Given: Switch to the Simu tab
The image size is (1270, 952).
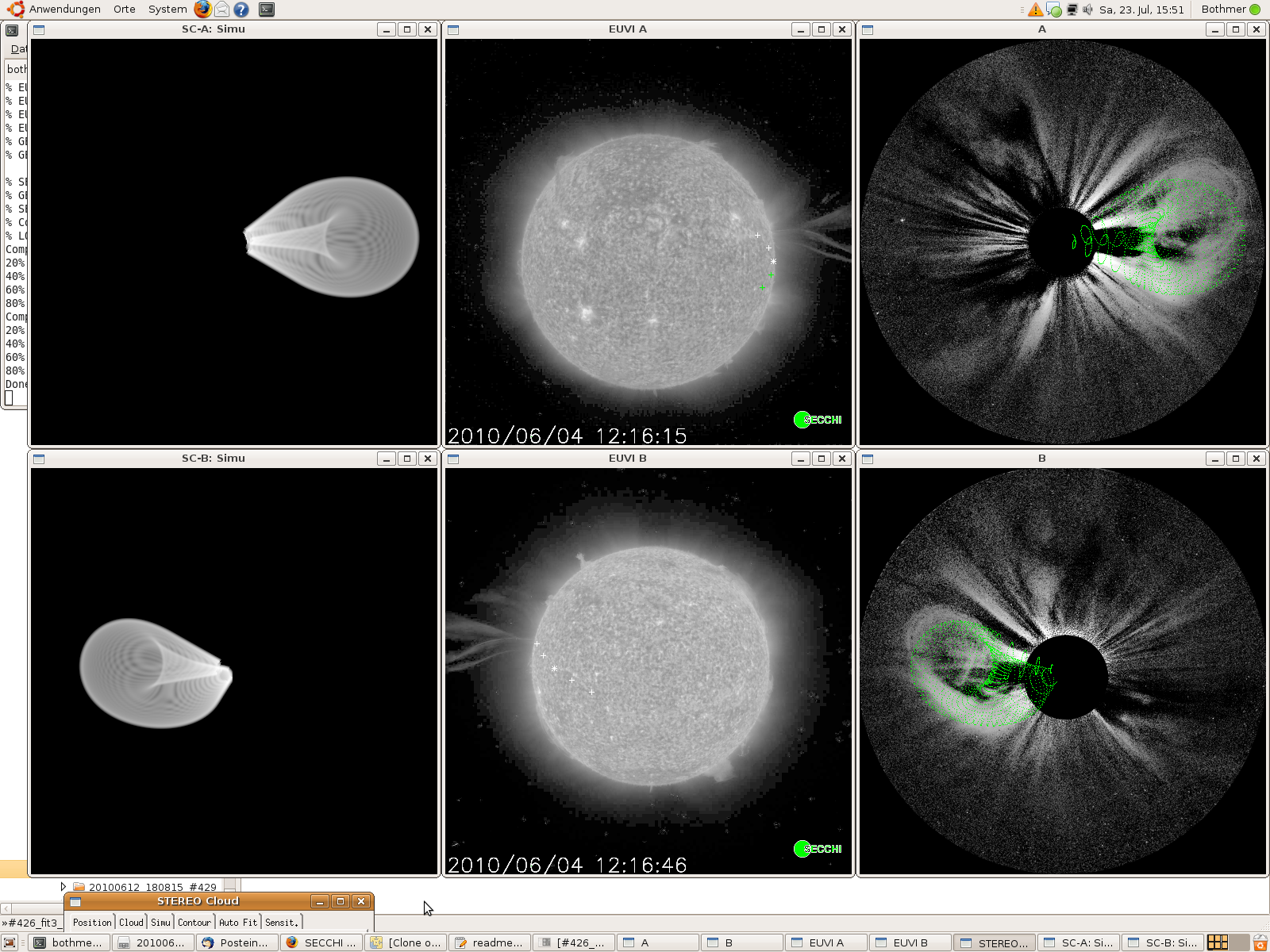Looking at the screenshot, I should (160, 923).
